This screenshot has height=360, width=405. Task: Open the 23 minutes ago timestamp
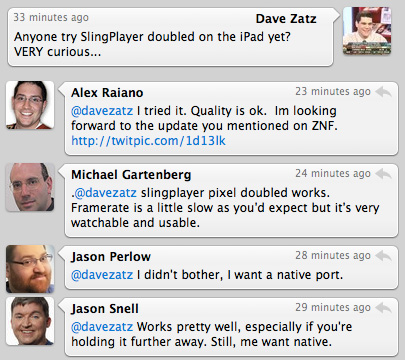pyautogui.click(x=333, y=91)
